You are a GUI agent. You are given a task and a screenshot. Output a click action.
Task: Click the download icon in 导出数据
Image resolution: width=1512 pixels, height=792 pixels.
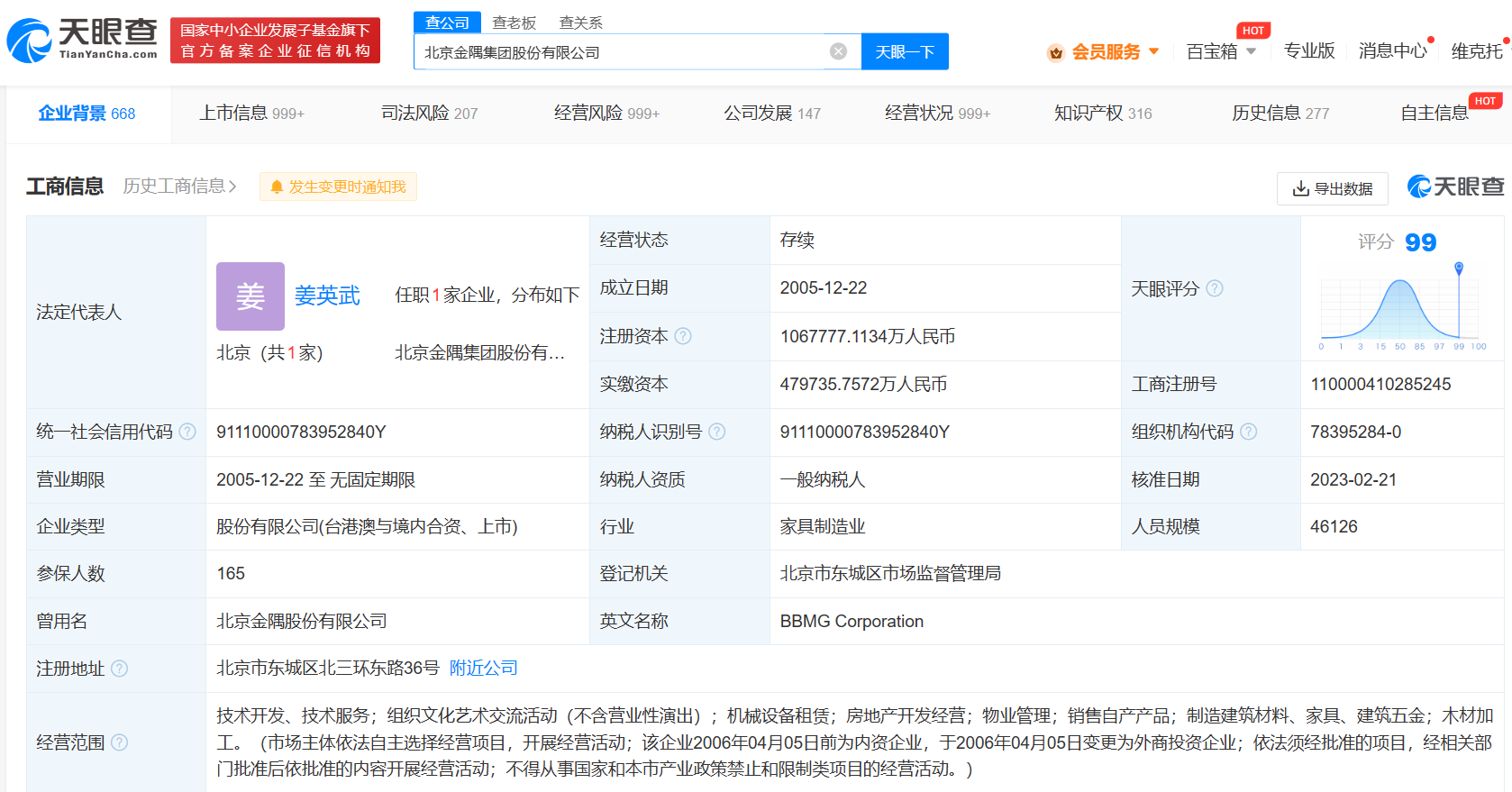[1300, 188]
